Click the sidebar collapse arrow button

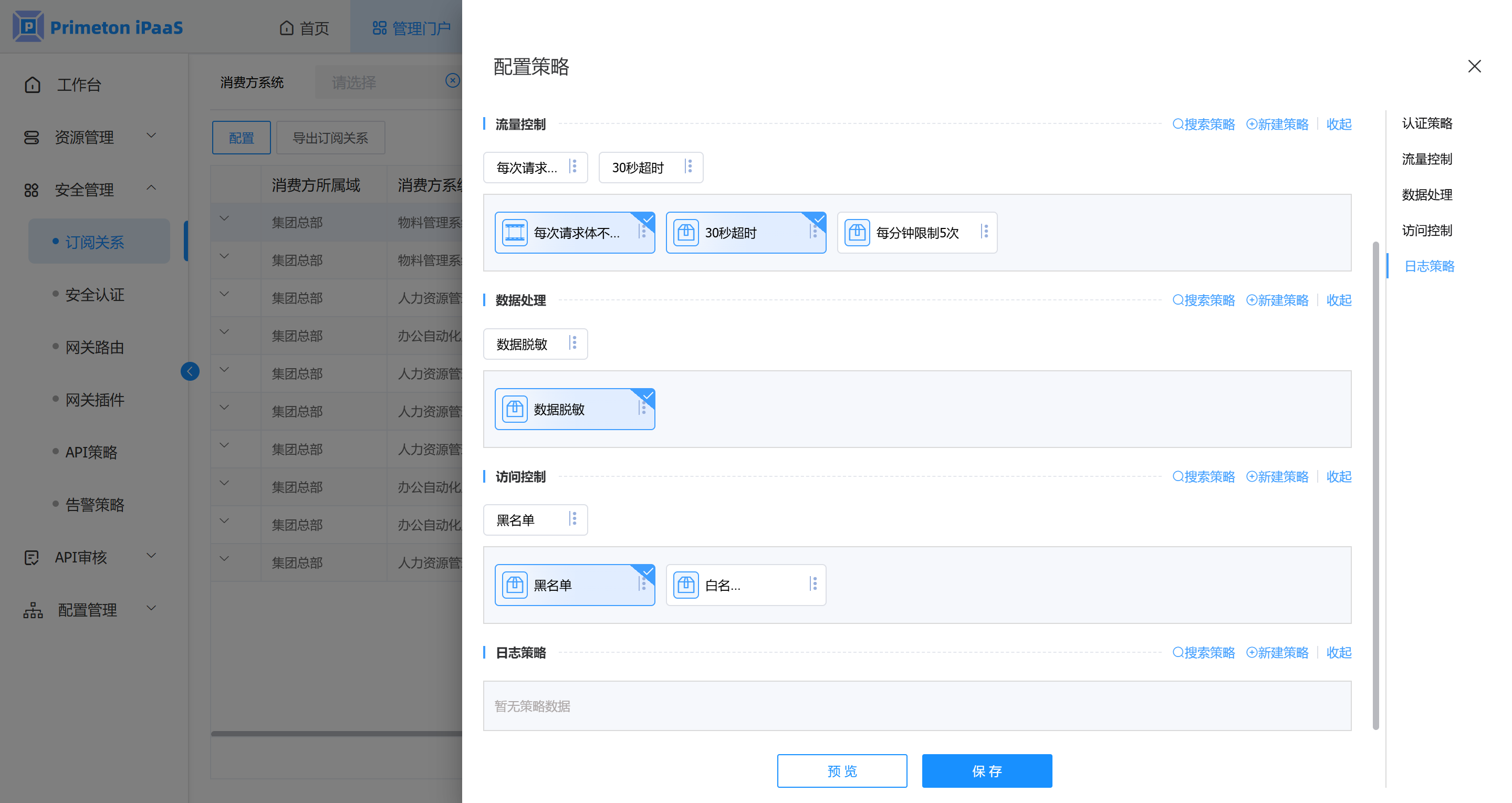190,371
